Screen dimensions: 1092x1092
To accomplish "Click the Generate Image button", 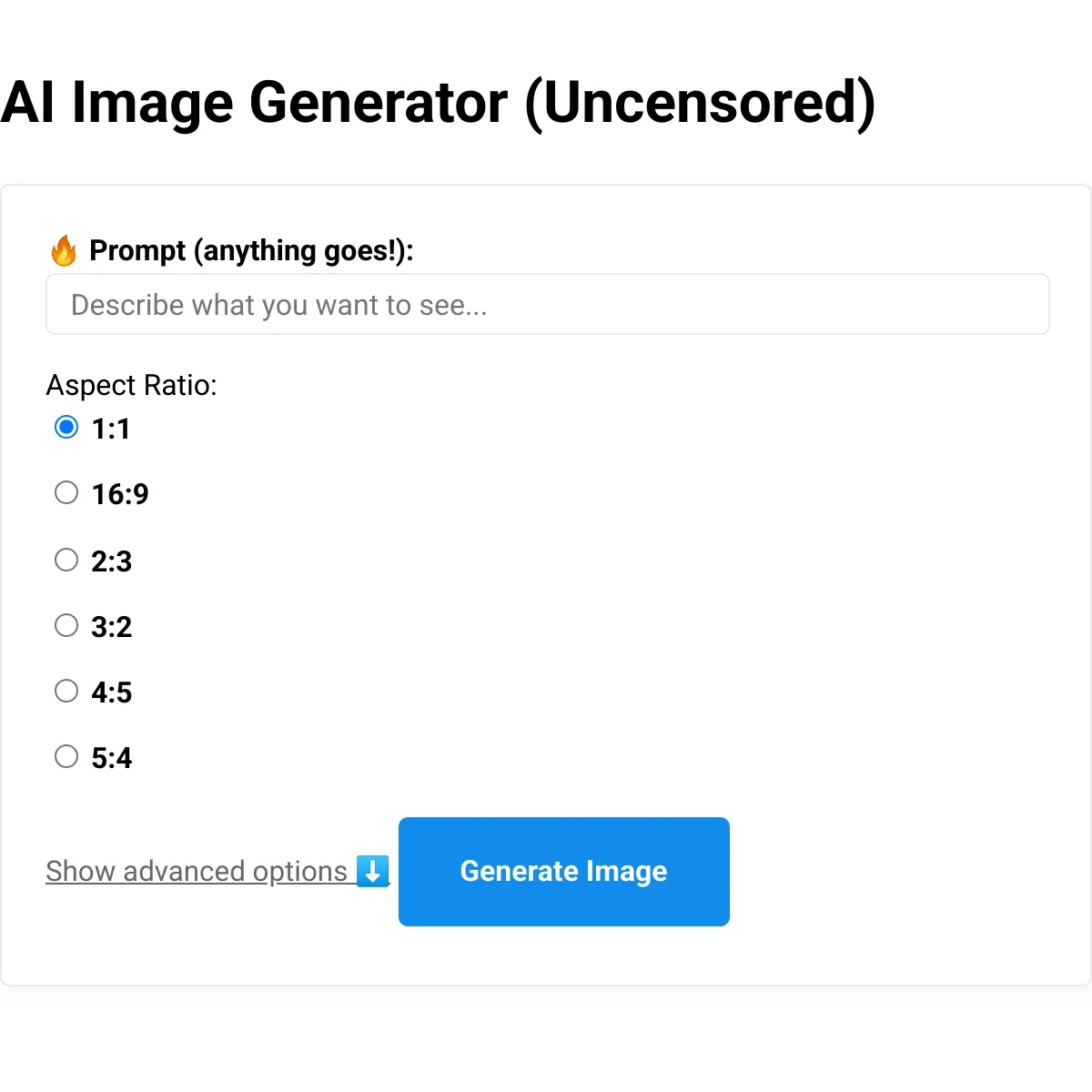I will pyautogui.click(x=564, y=872).
